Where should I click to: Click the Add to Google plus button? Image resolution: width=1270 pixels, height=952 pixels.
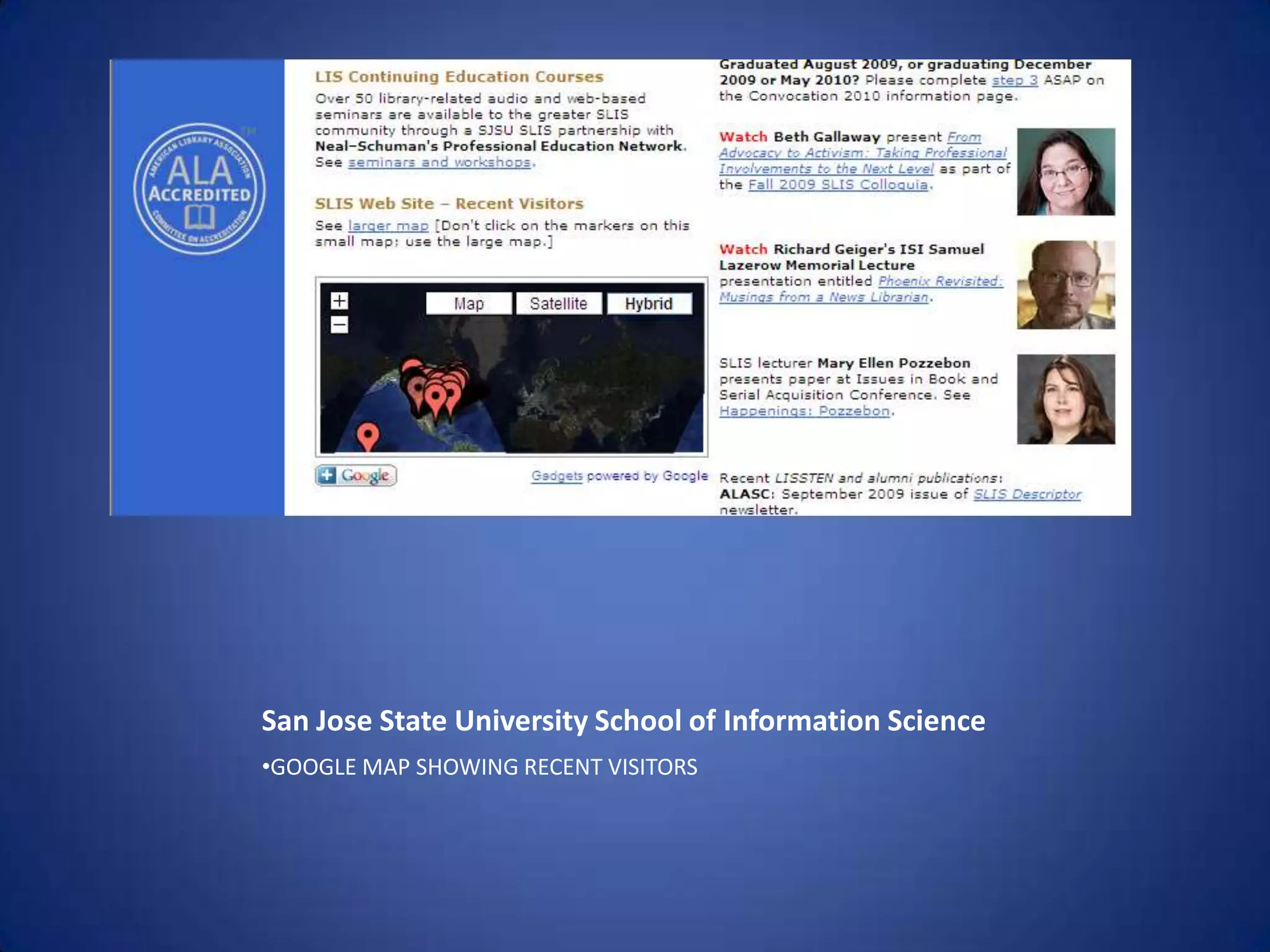point(356,475)
